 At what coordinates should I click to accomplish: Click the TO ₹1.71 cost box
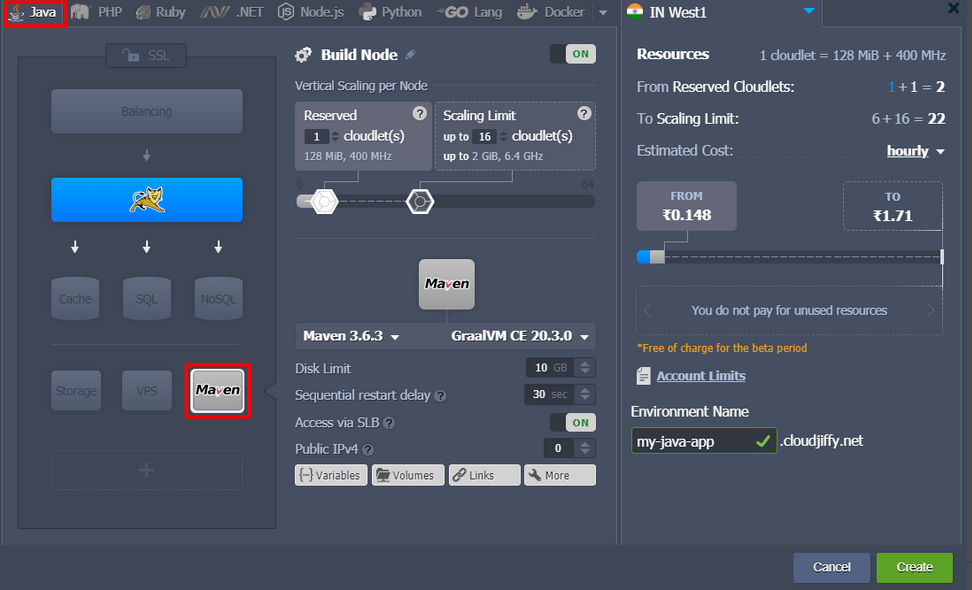click(x=893, y=206)
